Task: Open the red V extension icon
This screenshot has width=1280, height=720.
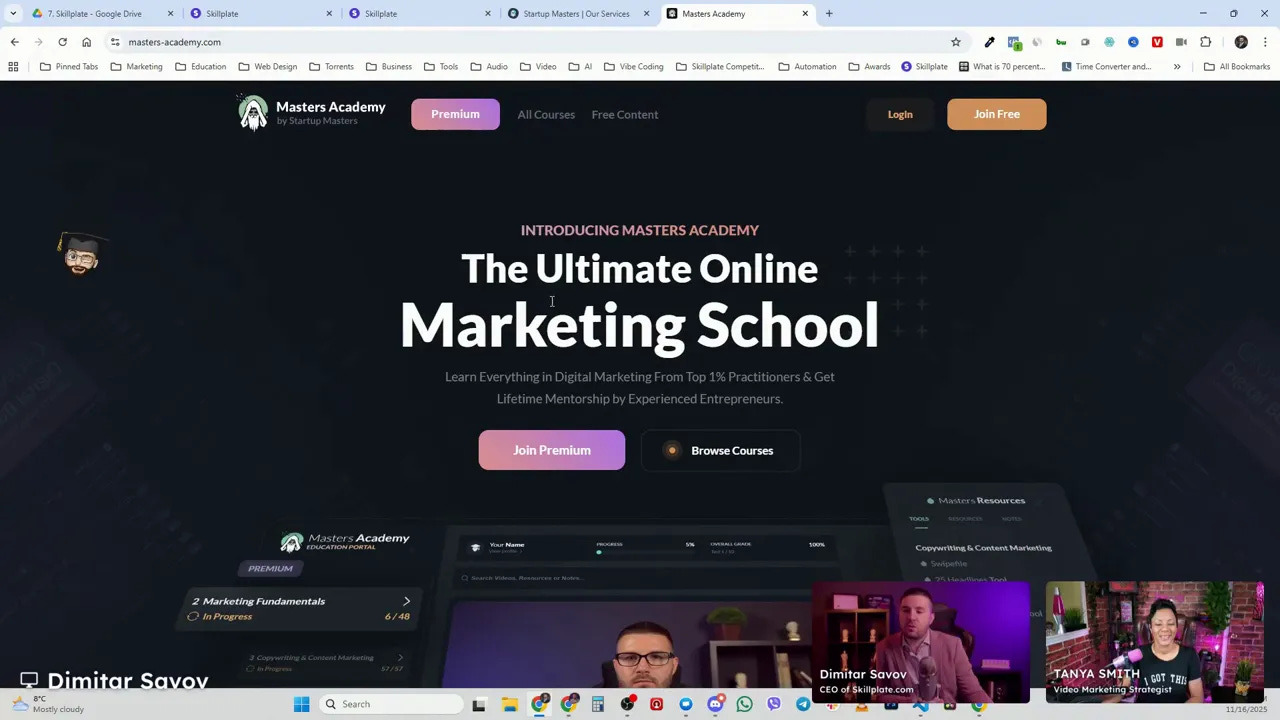Action: [1157, 42]
